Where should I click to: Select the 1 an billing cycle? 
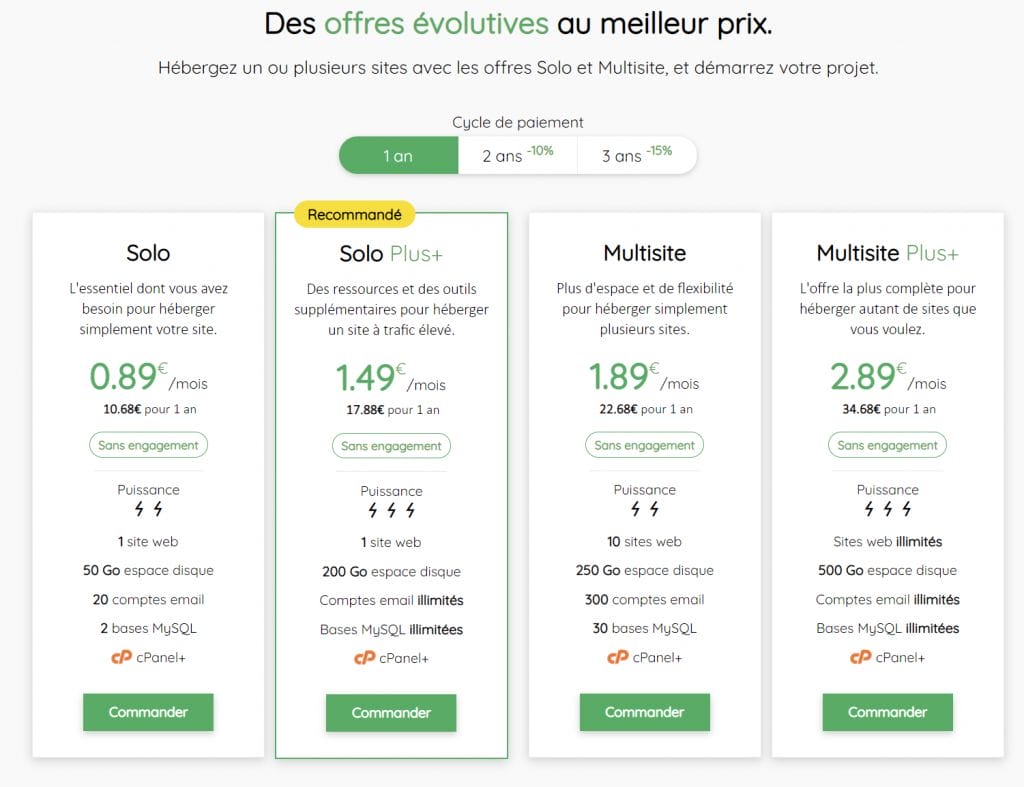398,155
